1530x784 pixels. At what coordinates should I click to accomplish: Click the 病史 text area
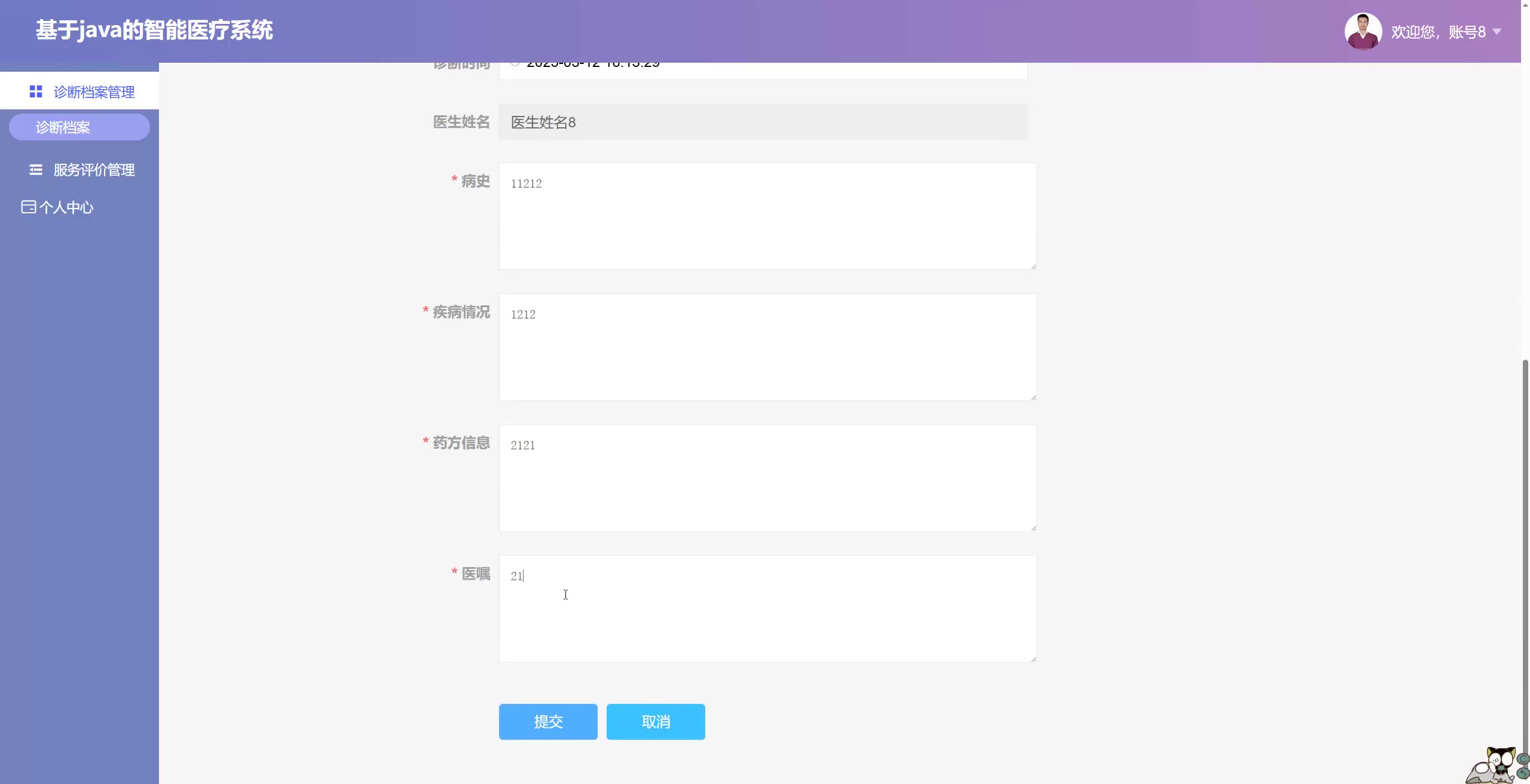pyautogui.click(x=767, y=216)
